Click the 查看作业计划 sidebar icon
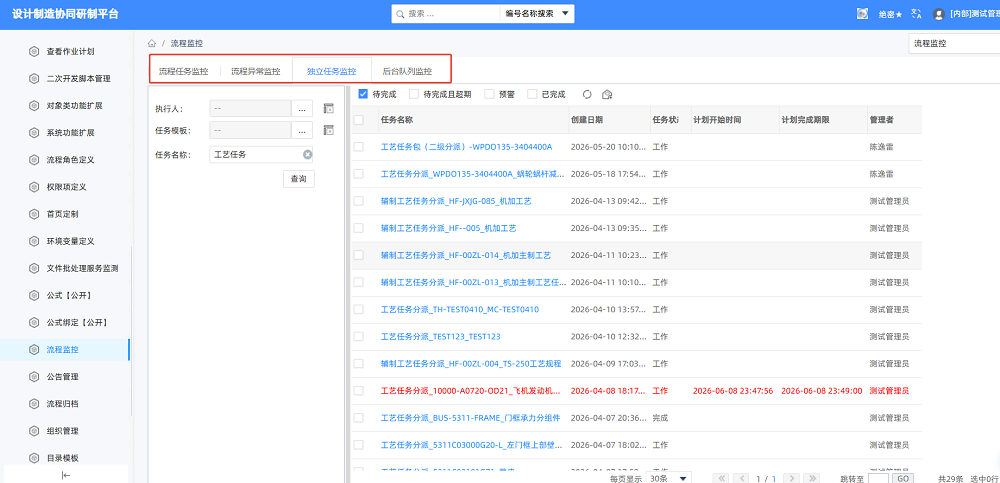 tap(34, 52)
